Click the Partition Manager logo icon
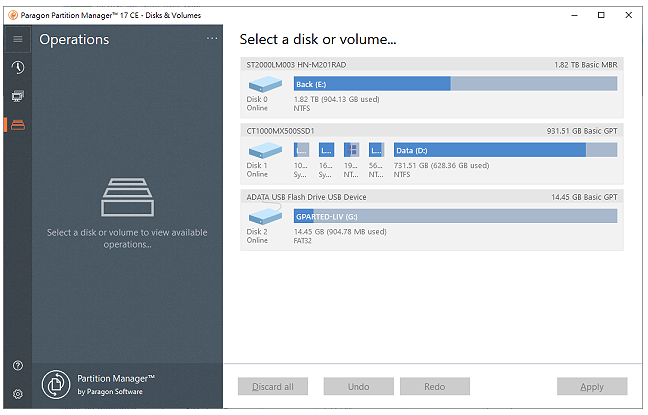 tap(56, 384)
